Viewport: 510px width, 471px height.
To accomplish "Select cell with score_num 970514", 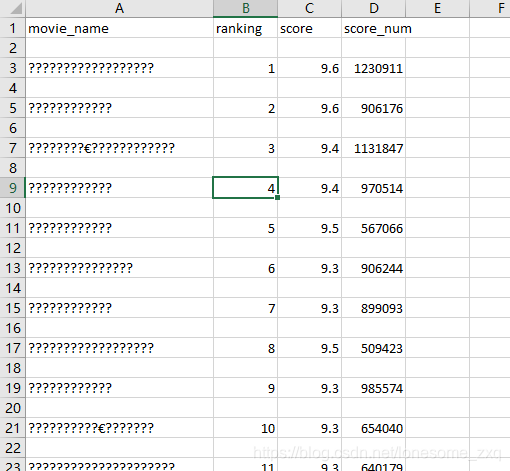I will pyautogui.click(x=373, y=188).
